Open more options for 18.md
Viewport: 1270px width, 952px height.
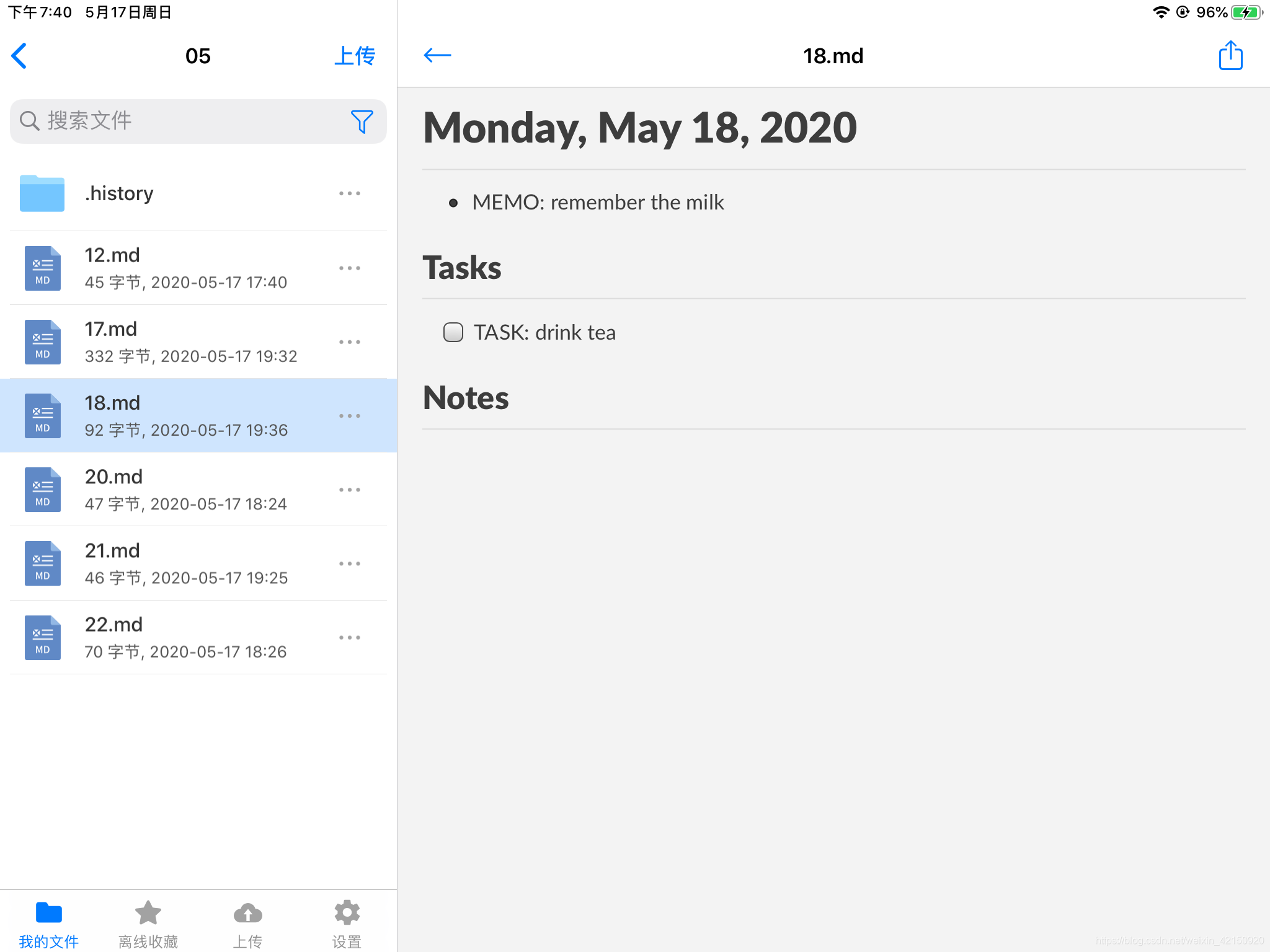[x=350, y=416]
